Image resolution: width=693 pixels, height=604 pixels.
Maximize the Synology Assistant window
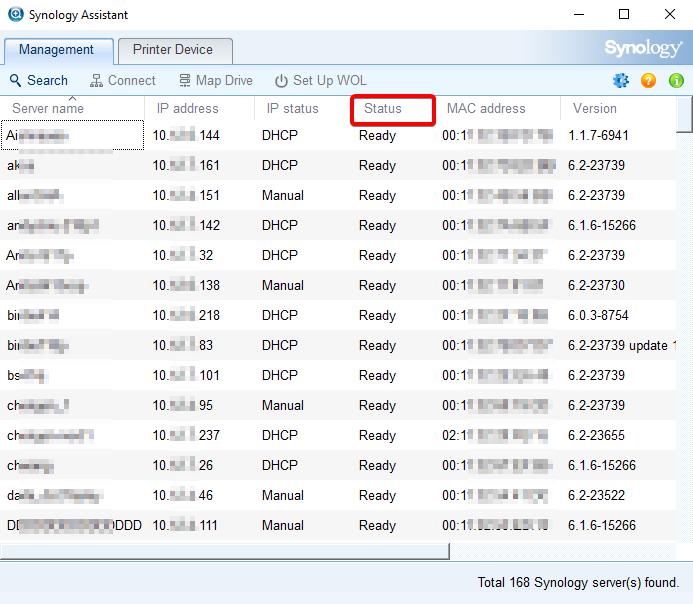tap(624, 15)
